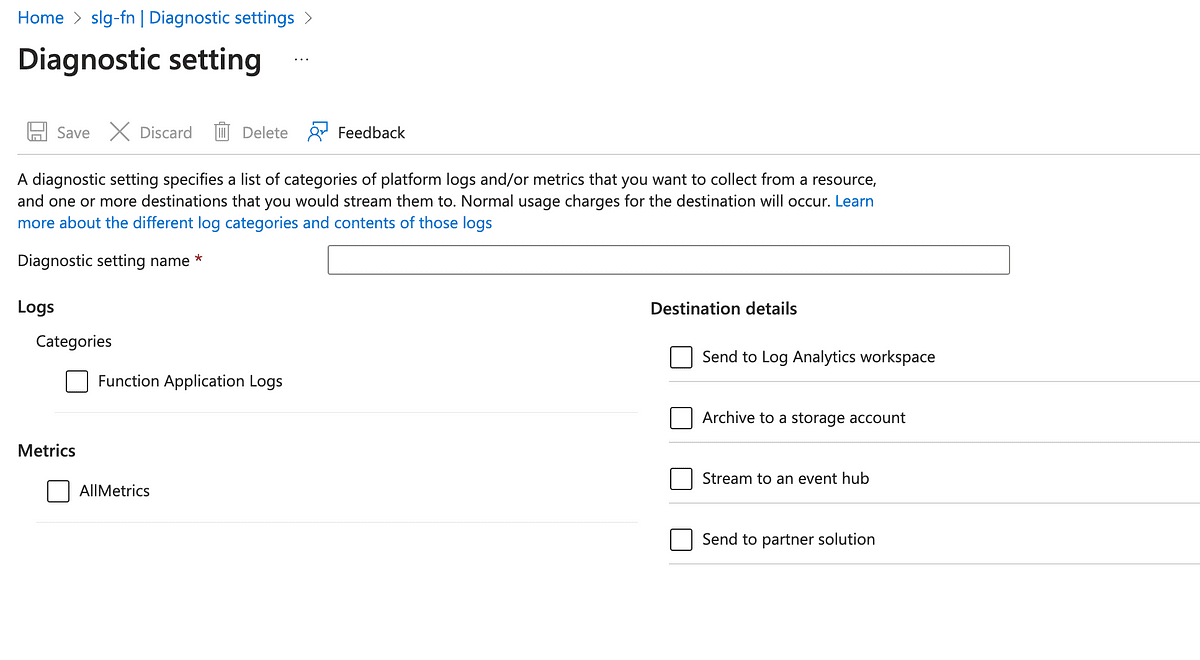The height and width of the screenshot is (660, 1200).
Task: Click the Delete trash can icon
Action: point(222,132)
